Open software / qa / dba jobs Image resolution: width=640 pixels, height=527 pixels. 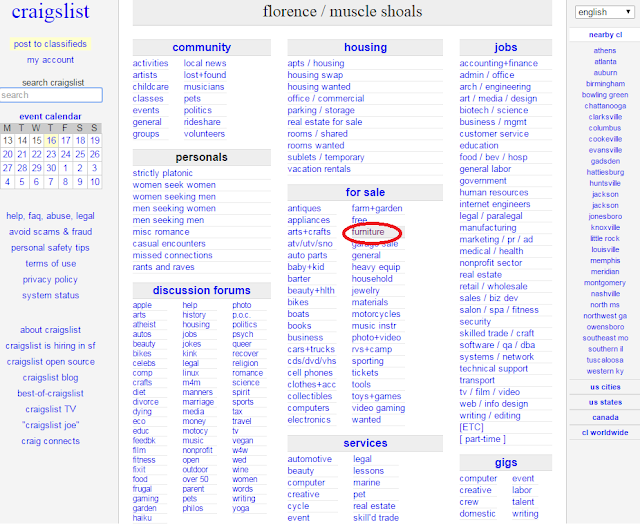[497, 345]
